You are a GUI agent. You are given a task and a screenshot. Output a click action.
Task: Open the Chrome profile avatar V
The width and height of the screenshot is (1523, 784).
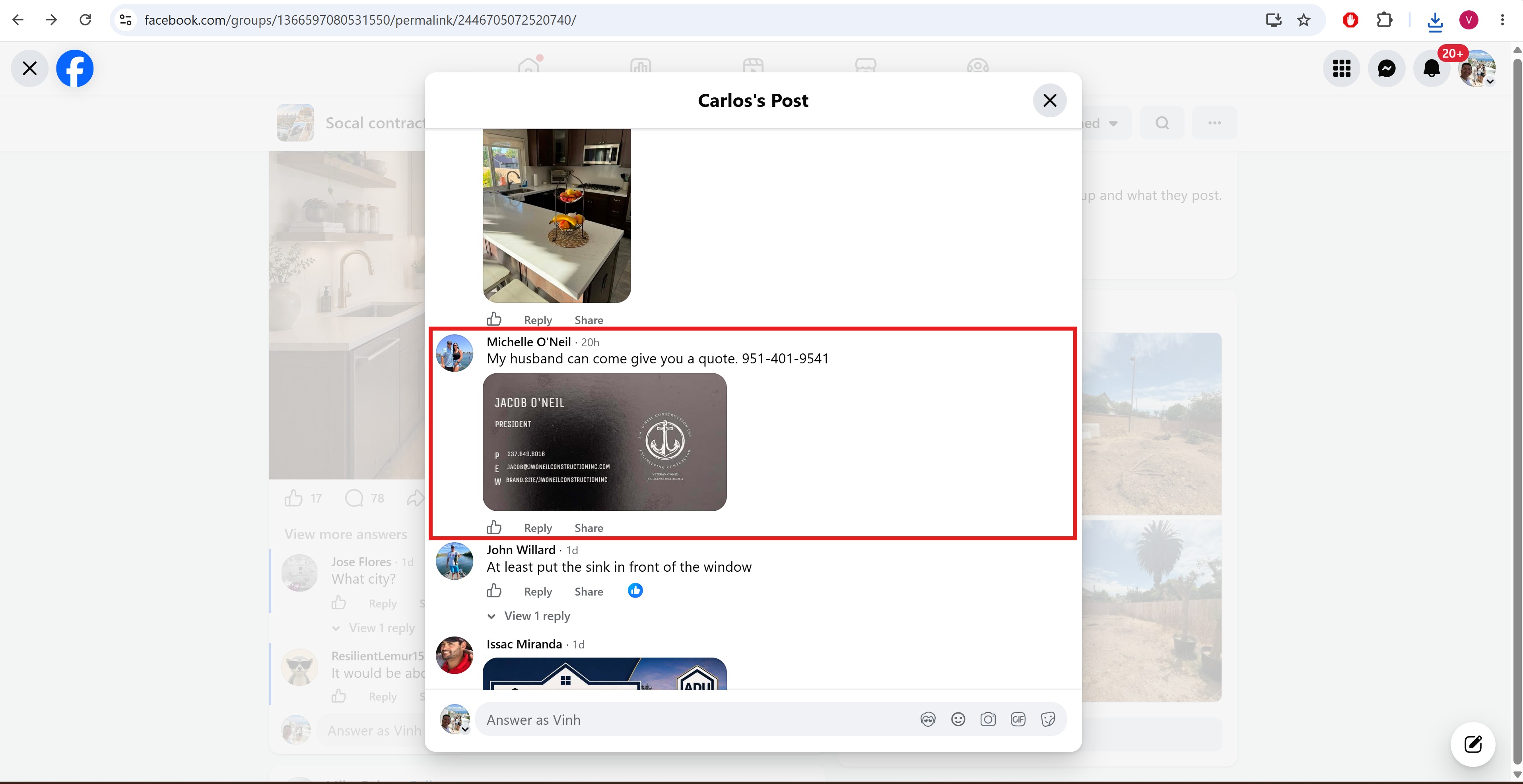tap(1469, 20)
